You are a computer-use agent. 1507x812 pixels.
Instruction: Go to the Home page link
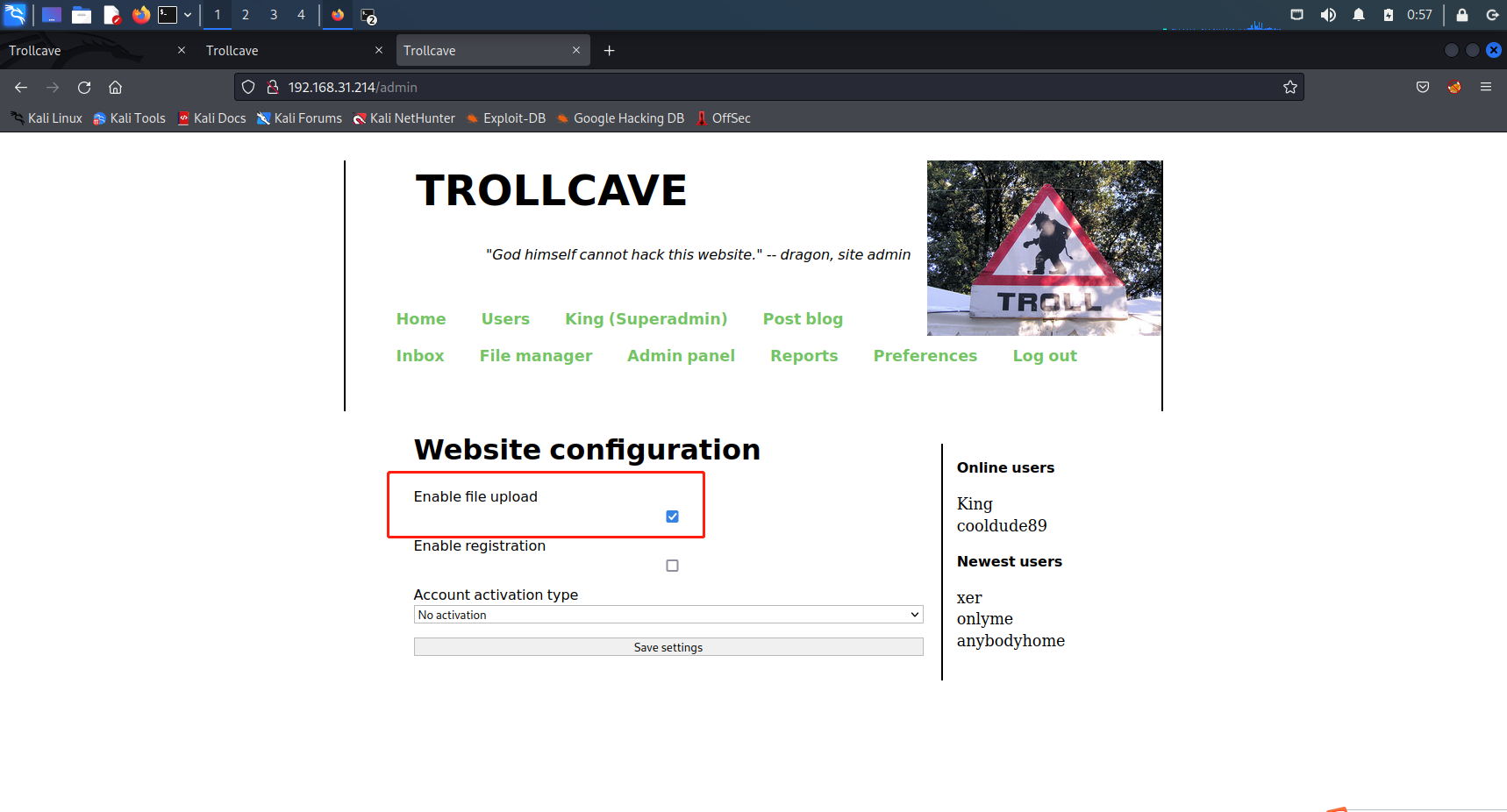click(x=421, y=319)
